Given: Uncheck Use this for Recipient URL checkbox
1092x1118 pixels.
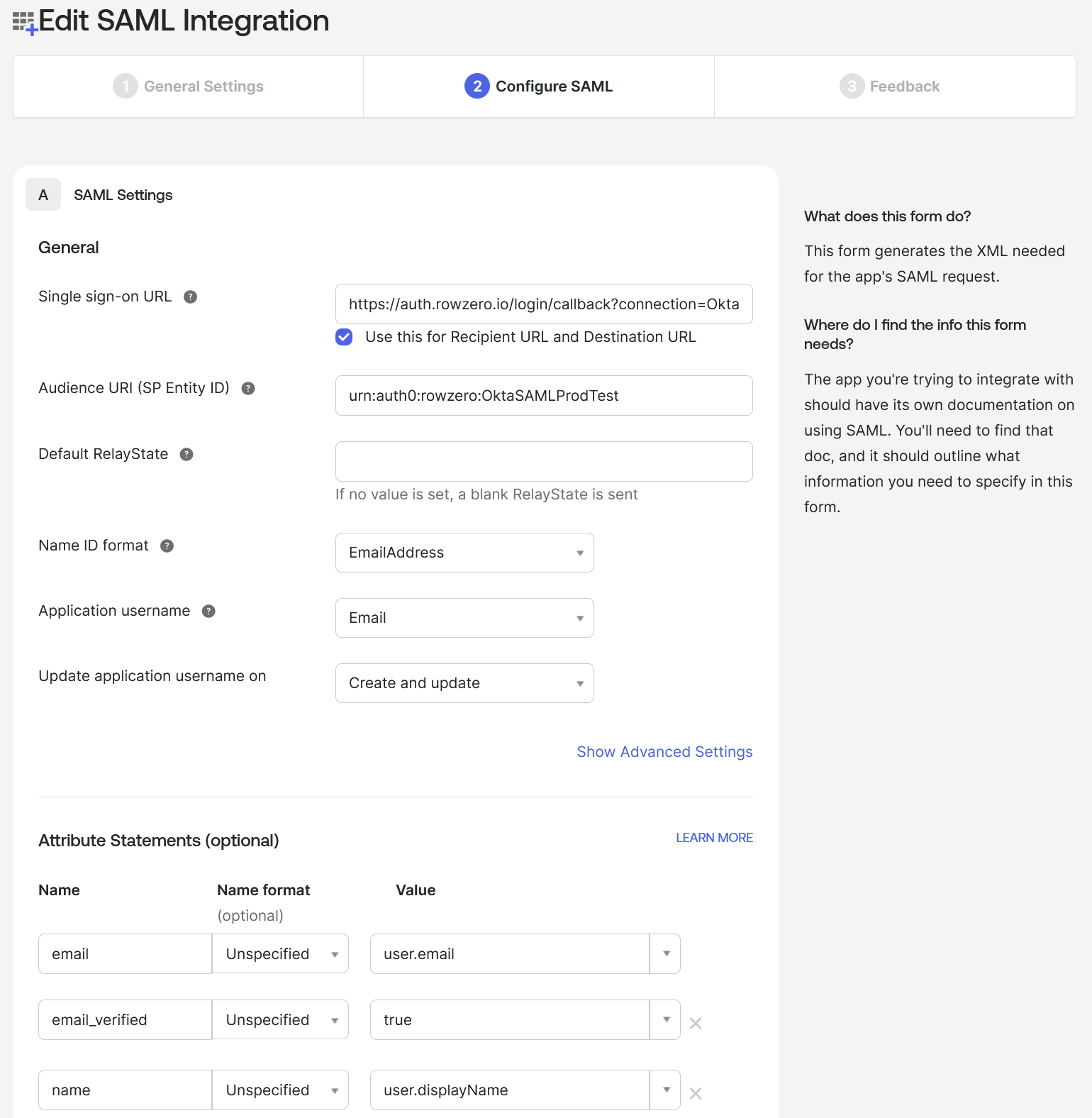Looking at the screenshot, I should [x=344, y=337].
